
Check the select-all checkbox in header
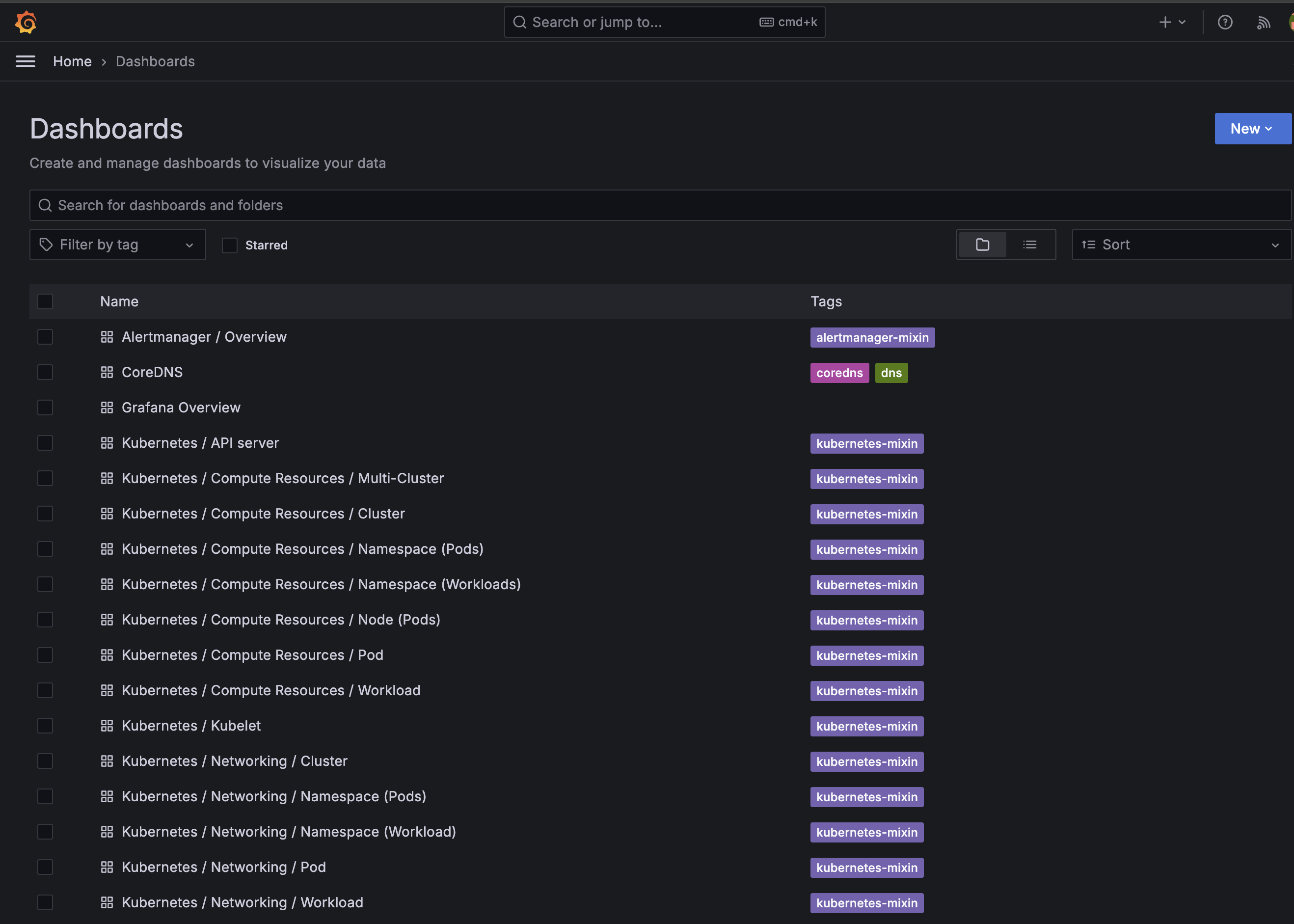(45, 301)
